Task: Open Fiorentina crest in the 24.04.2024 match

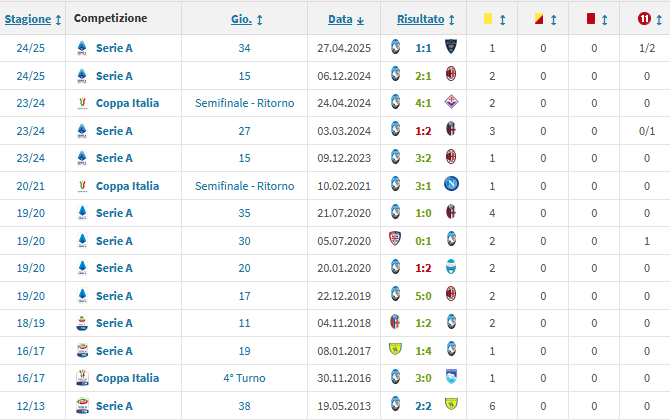Action: tap(451, 102)
